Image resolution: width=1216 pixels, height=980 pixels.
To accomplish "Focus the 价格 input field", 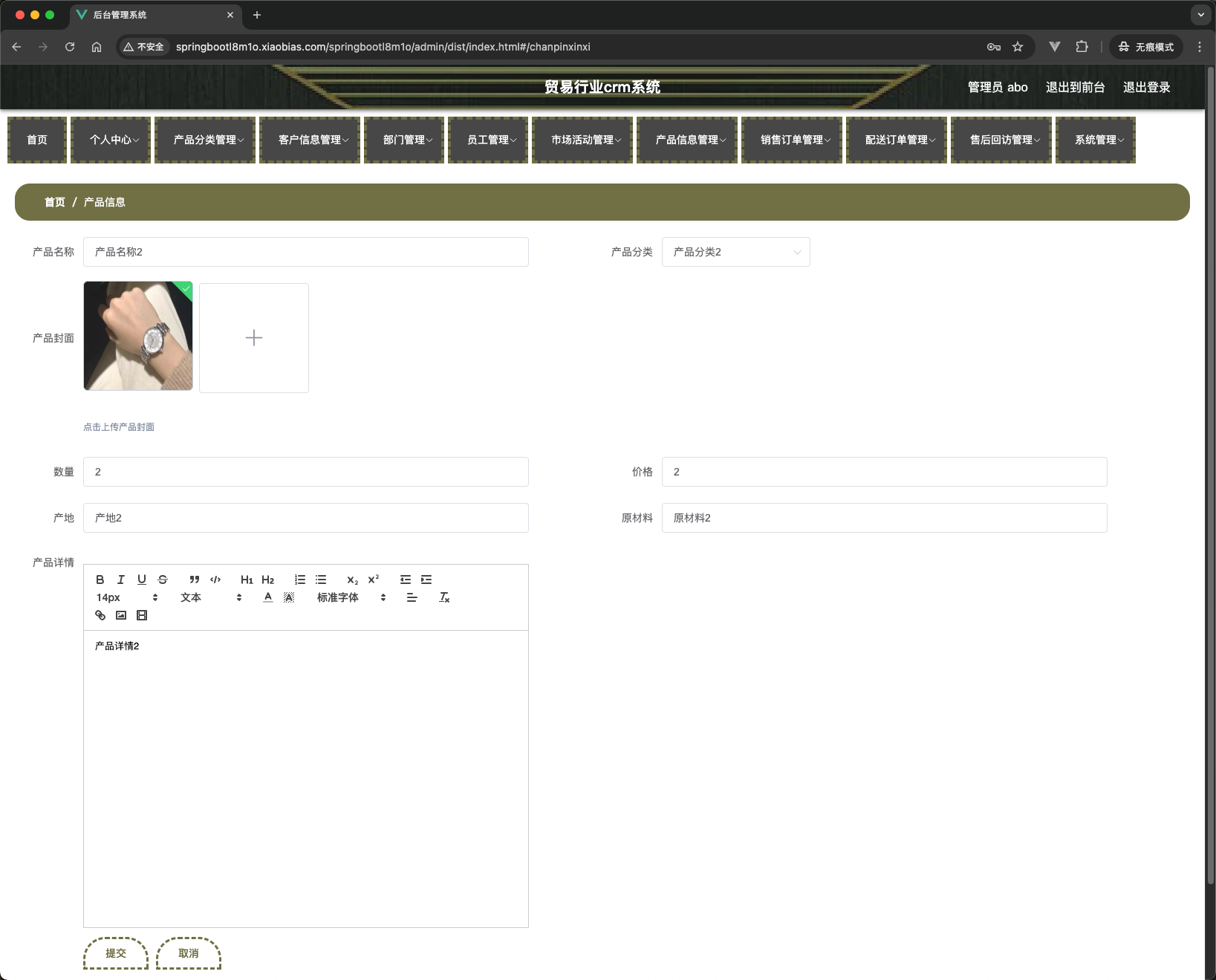I will [885, 472].
